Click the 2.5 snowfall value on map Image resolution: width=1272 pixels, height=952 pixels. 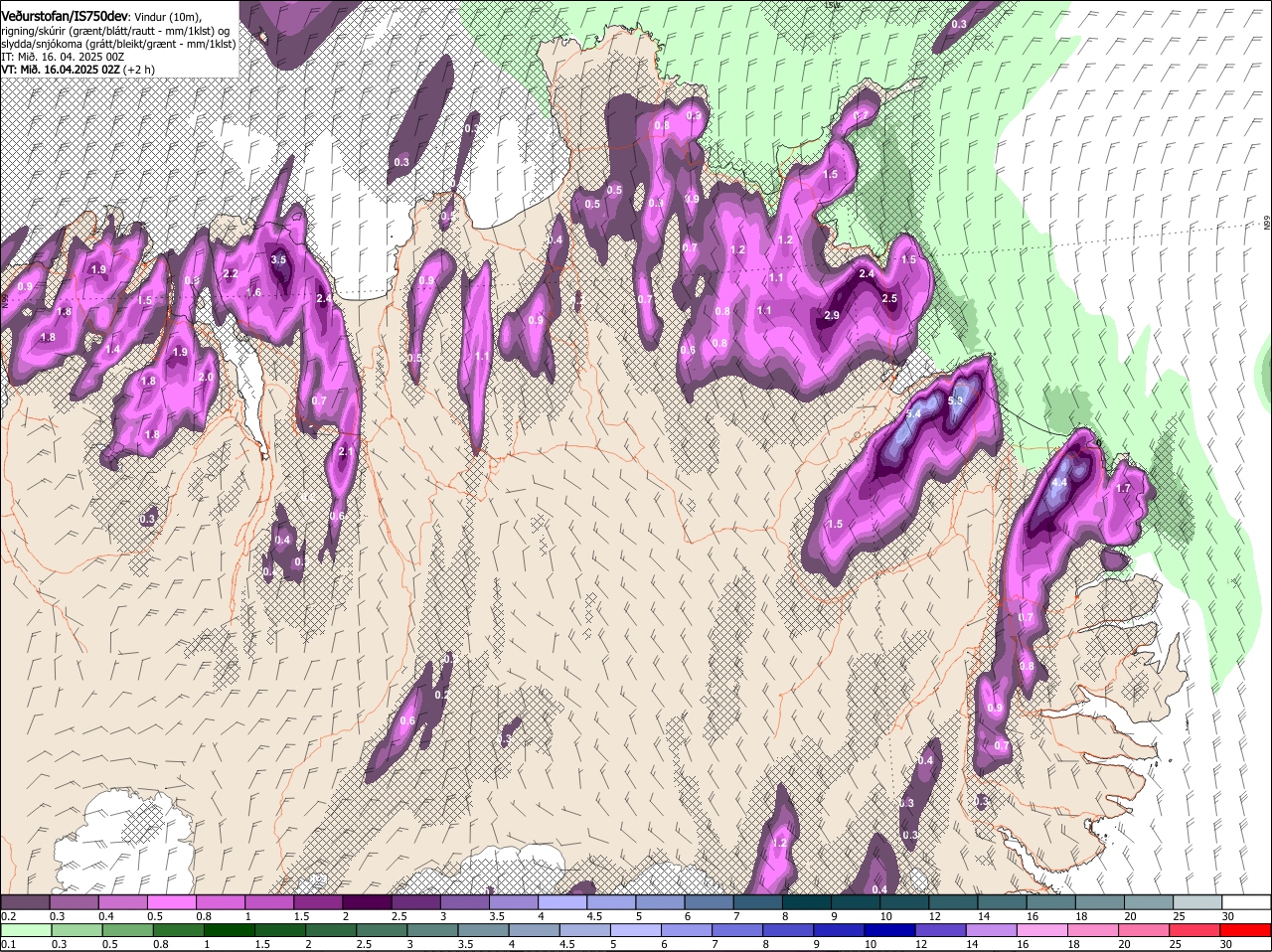889,299
